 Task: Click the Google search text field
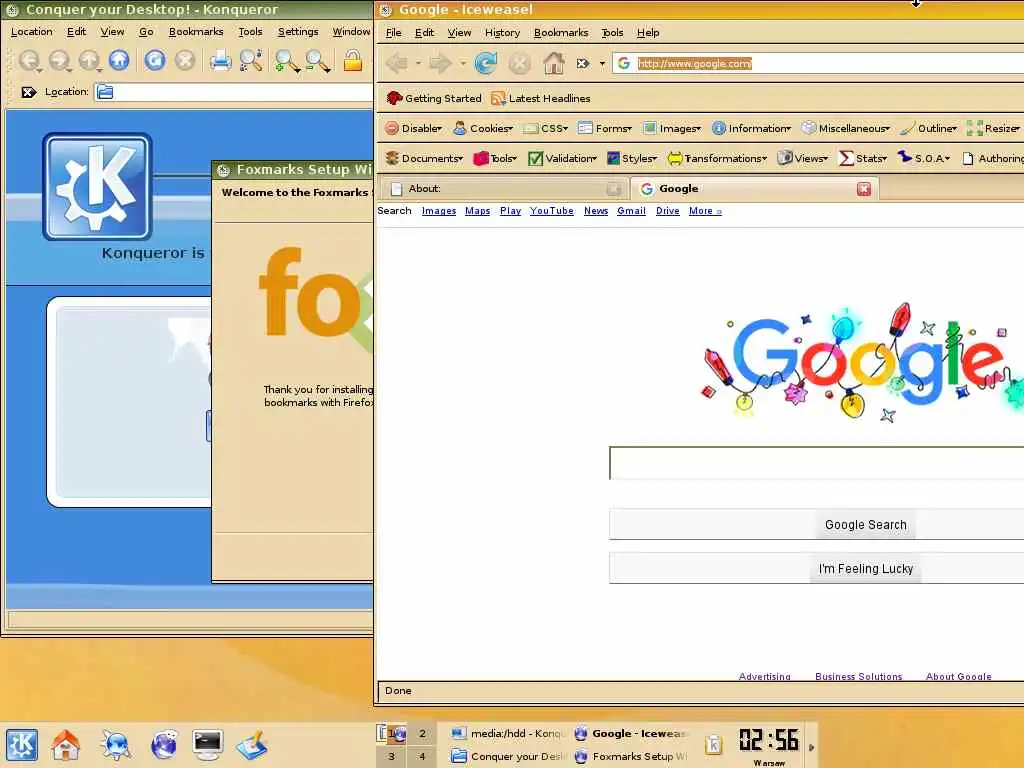coord(816,463)
